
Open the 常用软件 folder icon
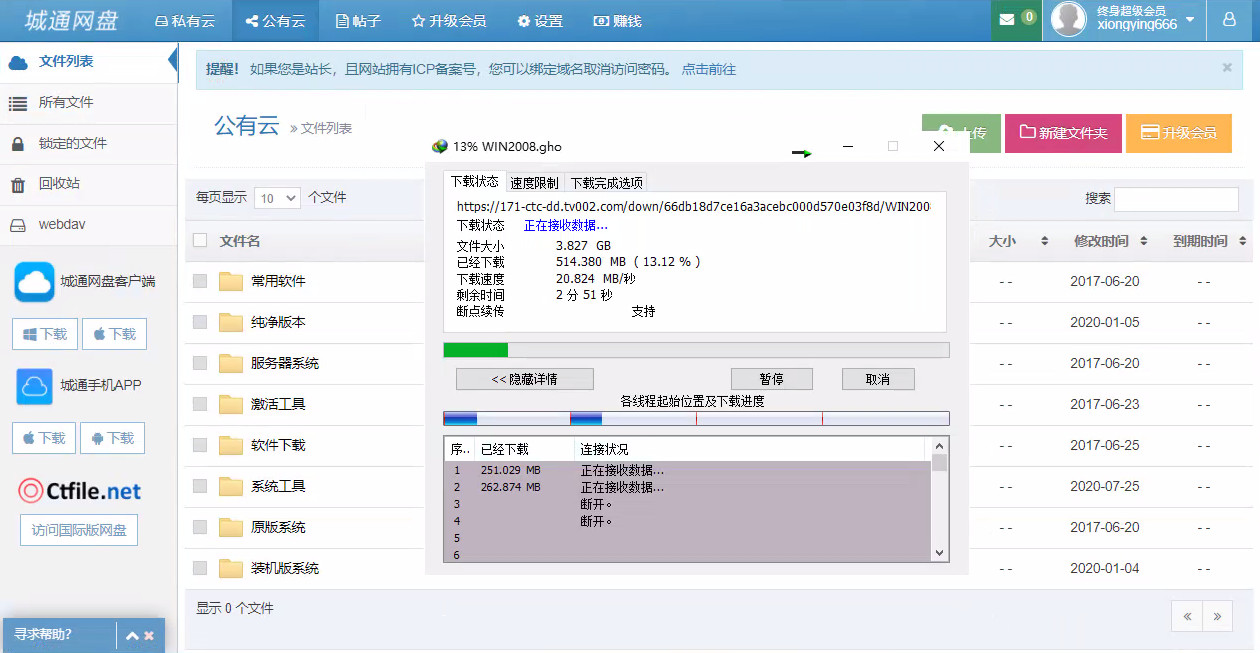click(x=232, y=281)
